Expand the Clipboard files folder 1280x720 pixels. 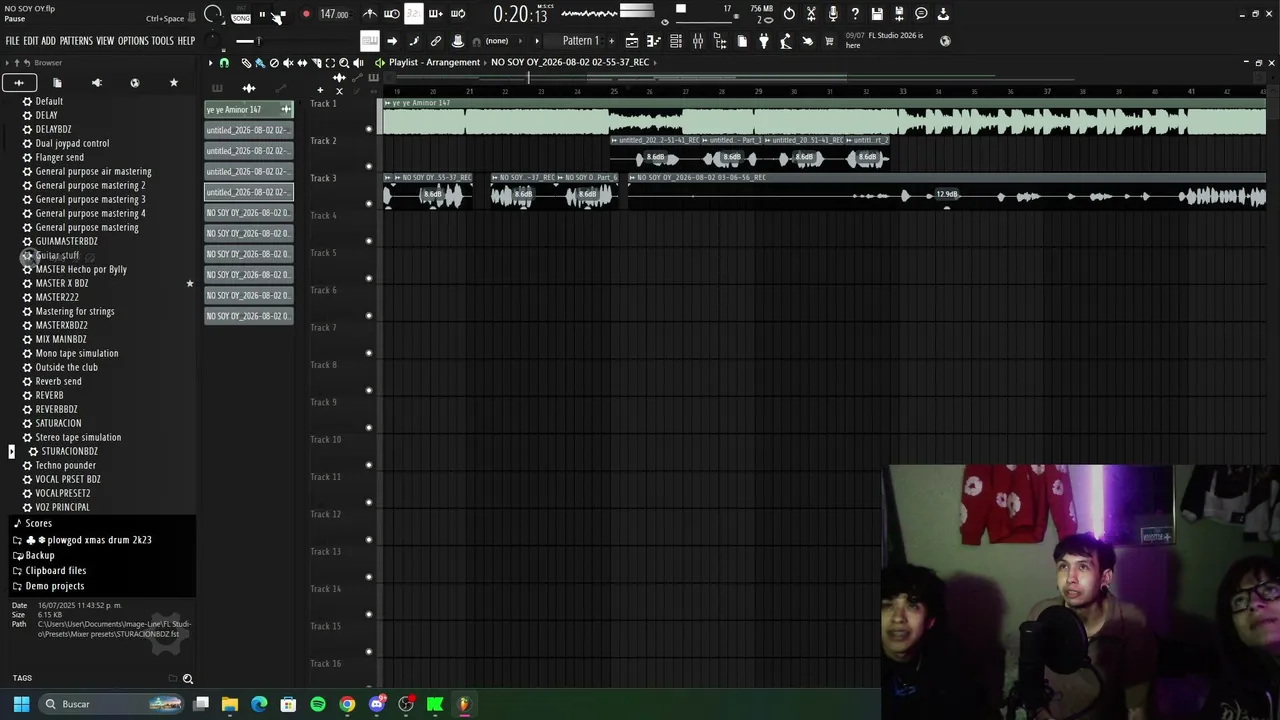tap(56, 570)
